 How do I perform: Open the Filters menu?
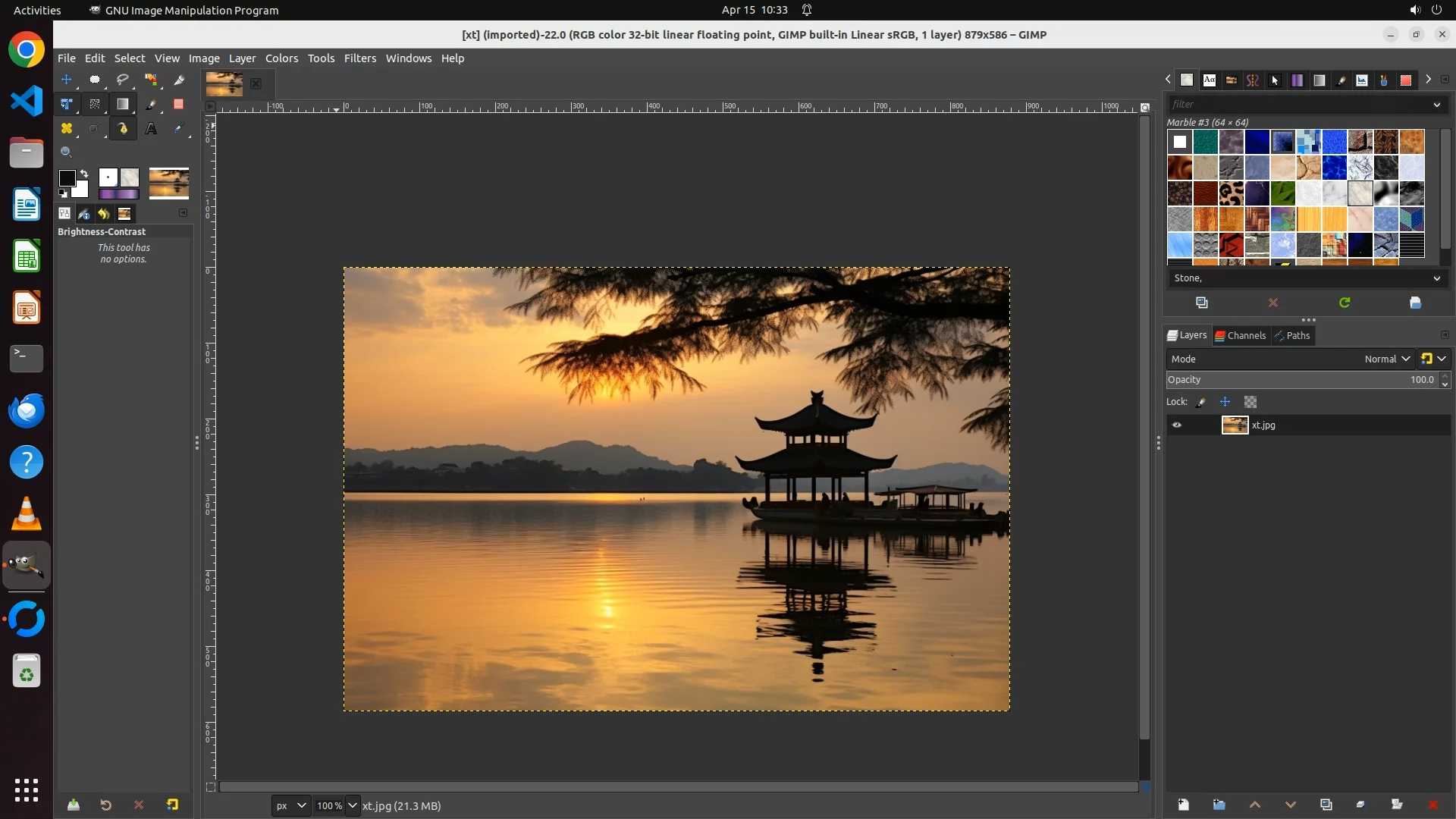tap(359, 58)
